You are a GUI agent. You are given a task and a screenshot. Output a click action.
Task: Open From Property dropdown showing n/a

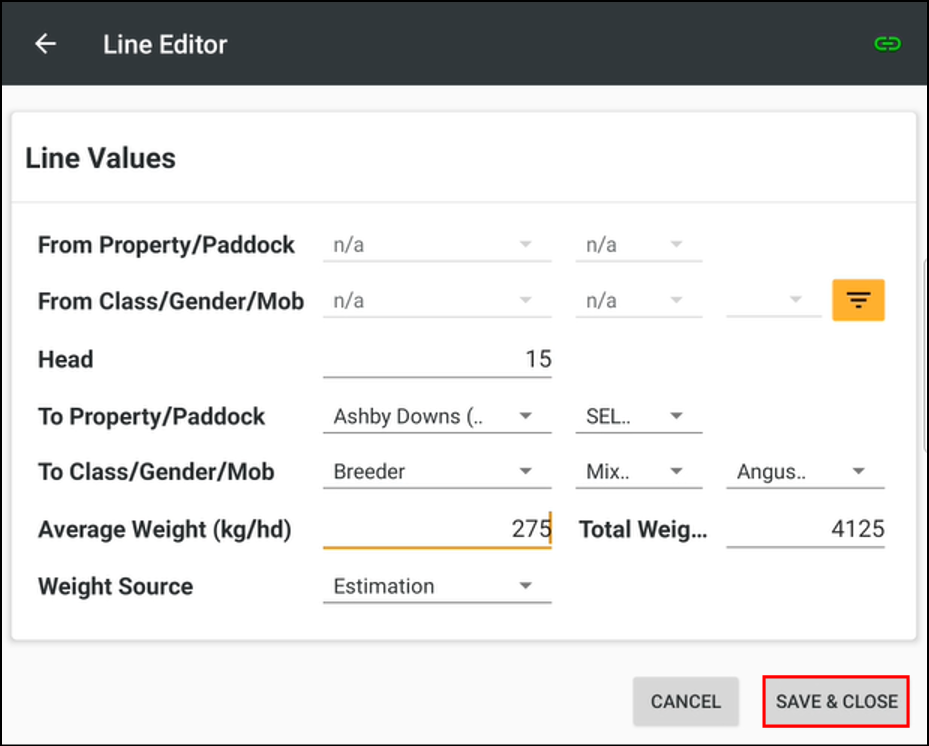point(436,246)
